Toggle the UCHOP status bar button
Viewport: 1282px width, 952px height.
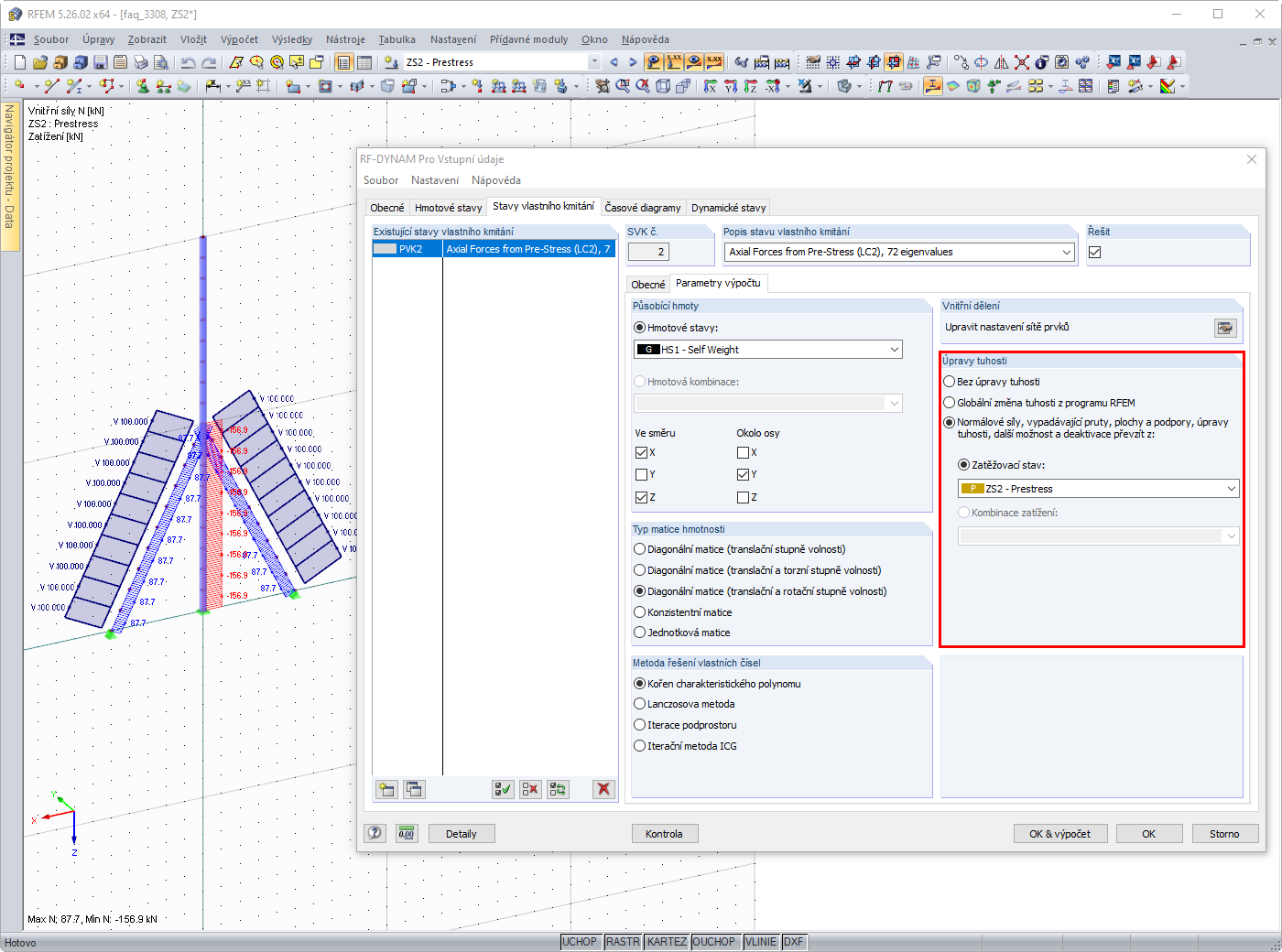580,942
